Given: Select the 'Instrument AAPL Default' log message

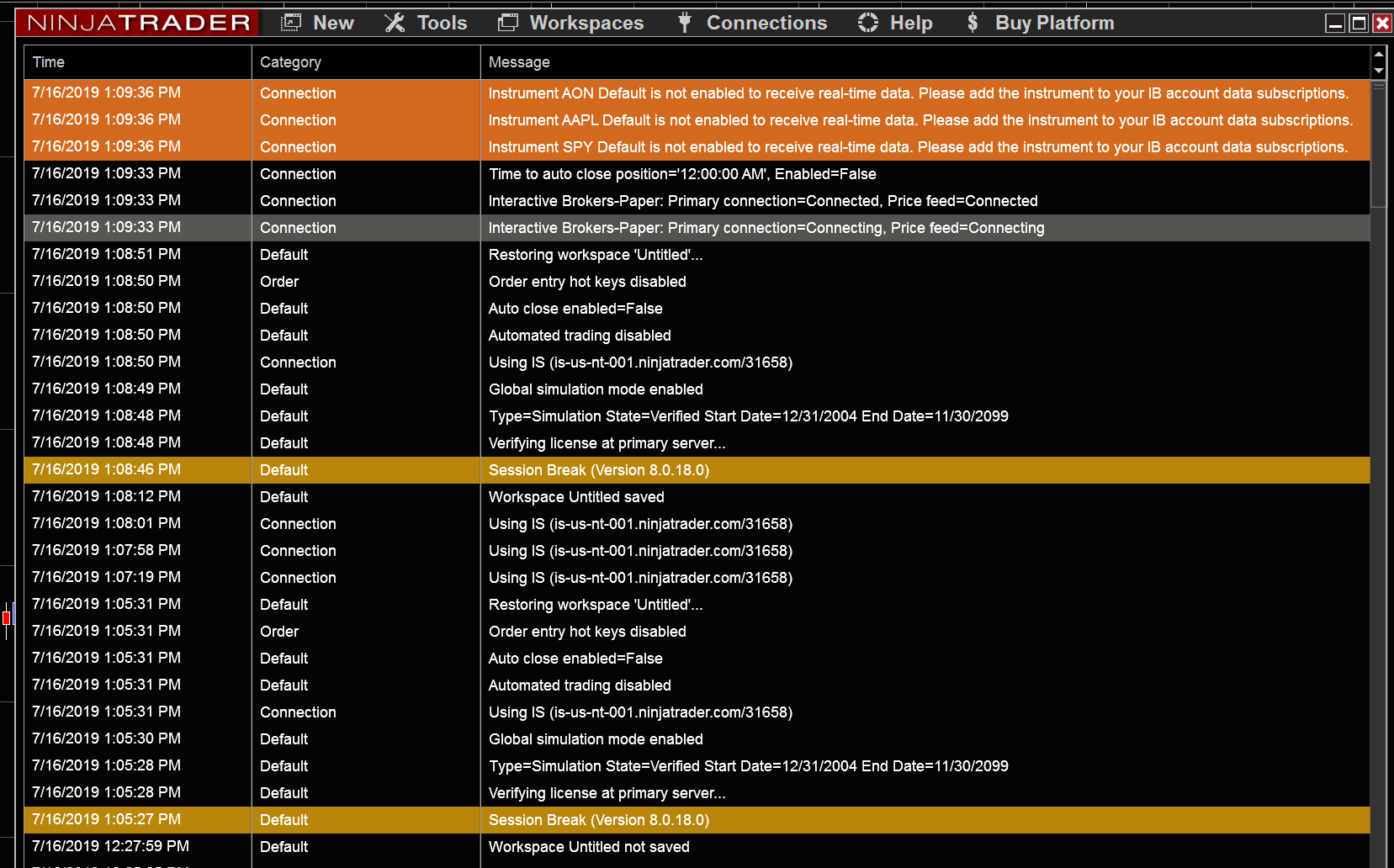Looking at the screenshot, I should (x=920, y=120).
